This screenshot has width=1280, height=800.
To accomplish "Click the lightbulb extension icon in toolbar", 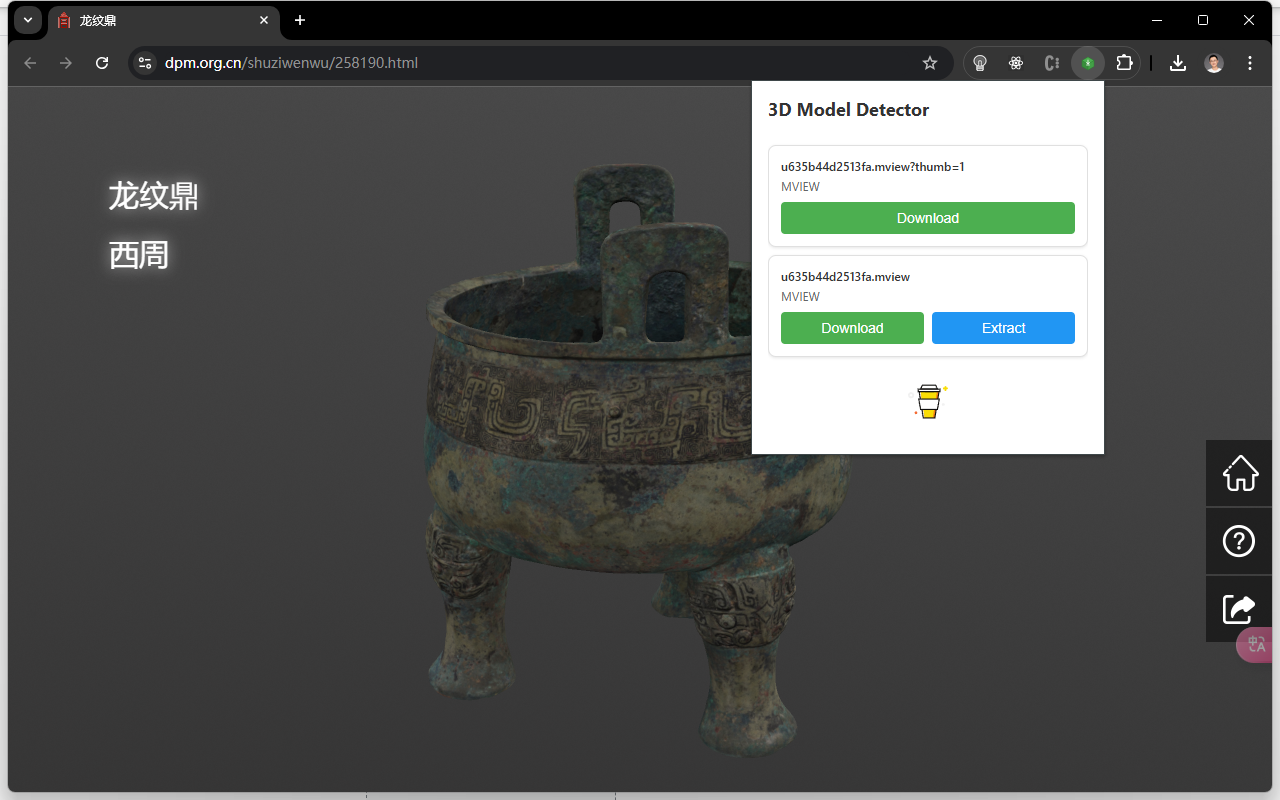I will 980,62.
